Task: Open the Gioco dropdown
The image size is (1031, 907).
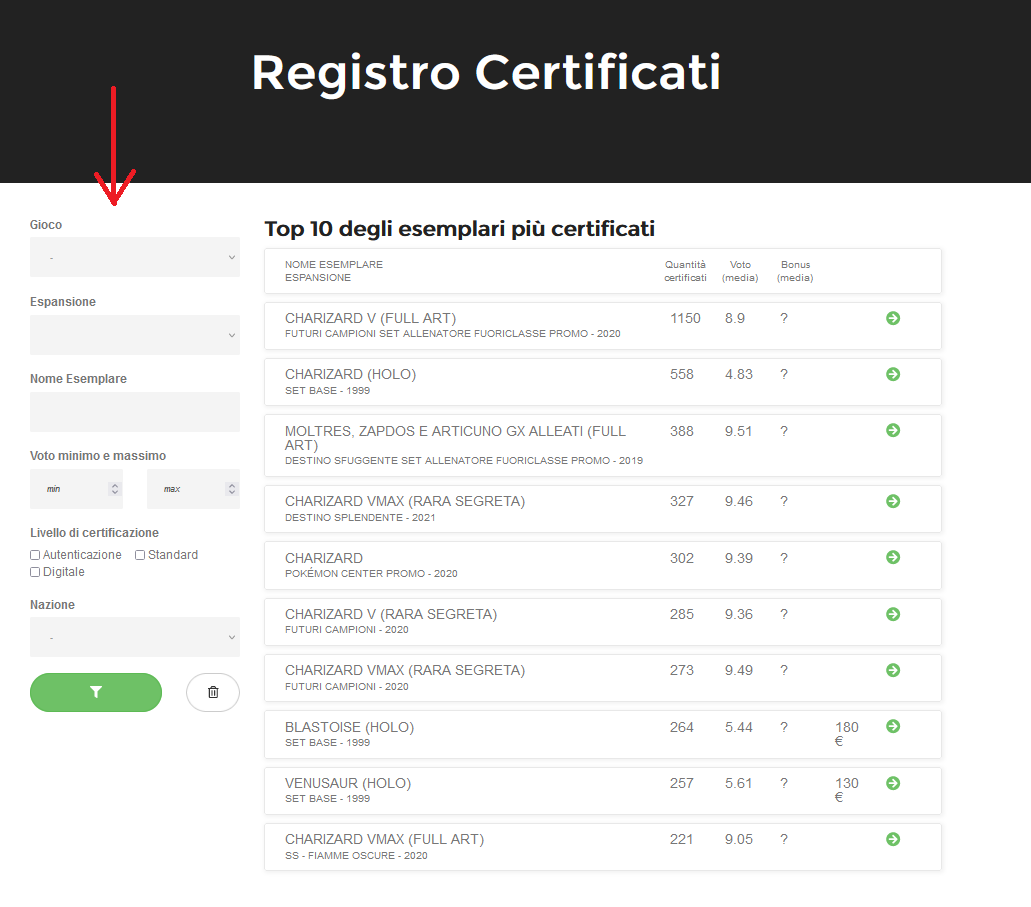Action: tap(135, 257)
